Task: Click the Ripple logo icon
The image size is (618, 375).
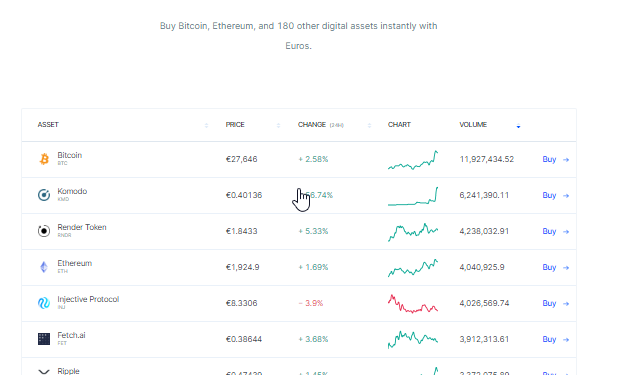Action: (x=44, y=371)
